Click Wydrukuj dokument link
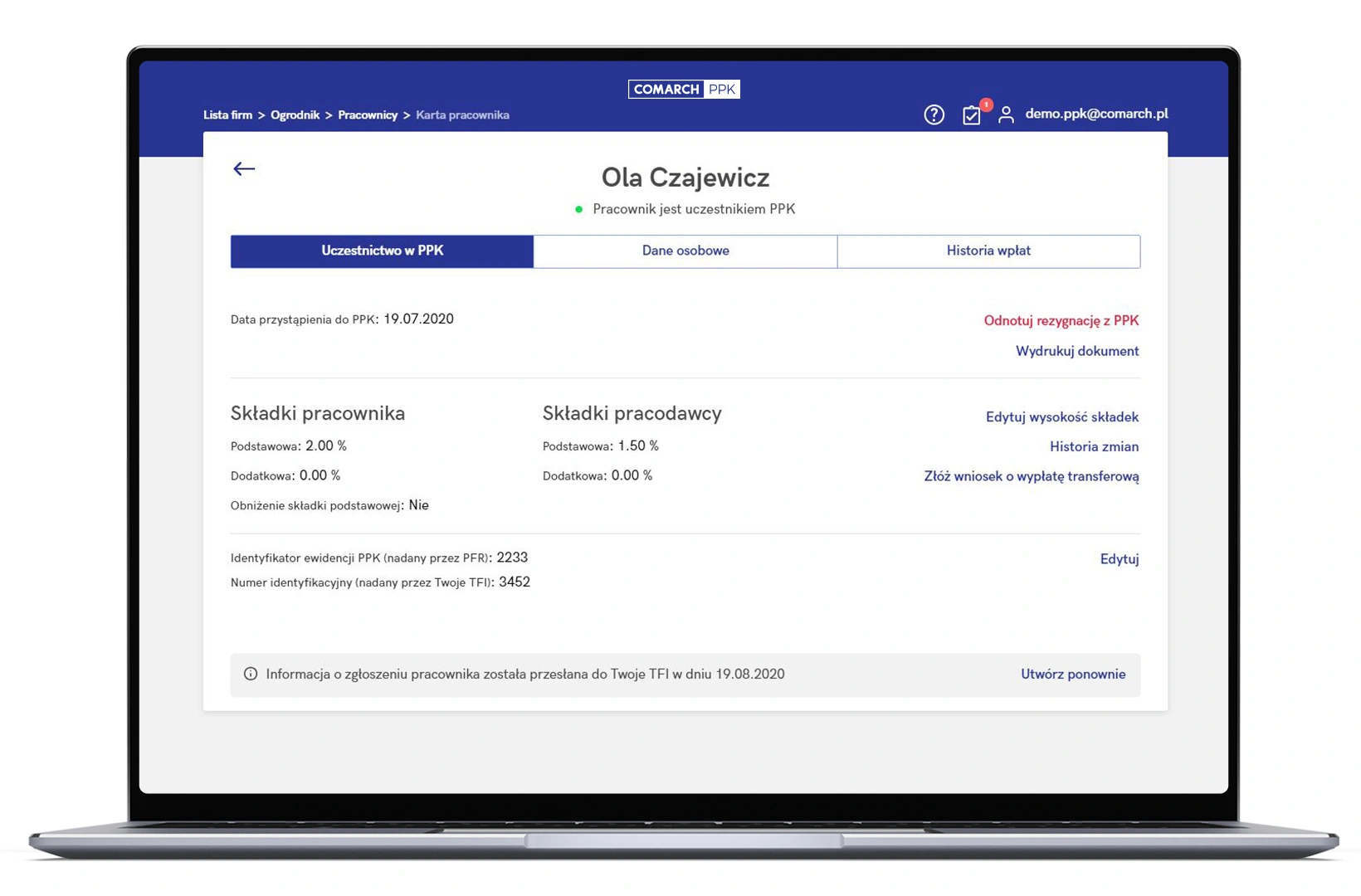Screen dimensions: 1361x896 (x=1077, y=351)
